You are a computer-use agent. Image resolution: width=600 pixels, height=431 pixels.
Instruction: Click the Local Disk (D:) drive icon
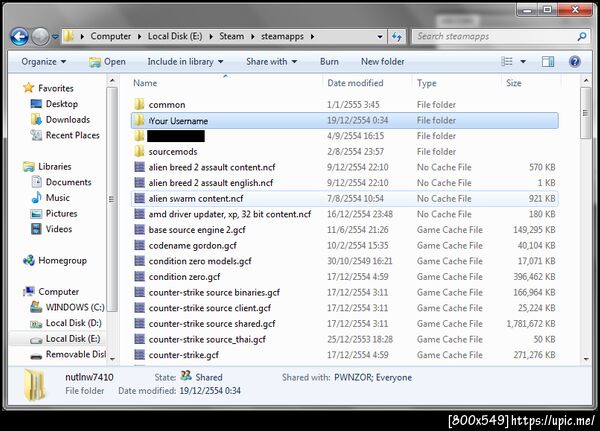tap(36, 324)
